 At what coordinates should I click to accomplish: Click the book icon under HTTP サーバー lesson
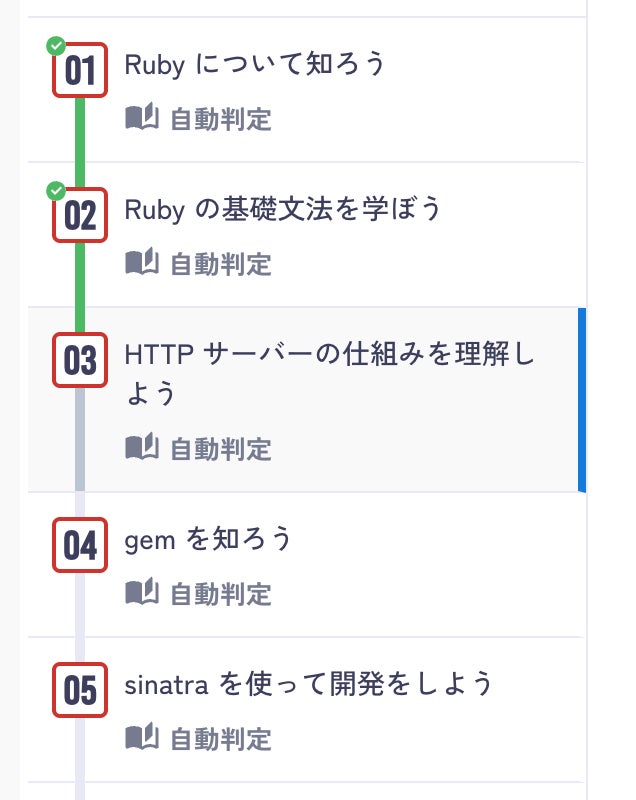pyautogui.click(x=141, y=447)
